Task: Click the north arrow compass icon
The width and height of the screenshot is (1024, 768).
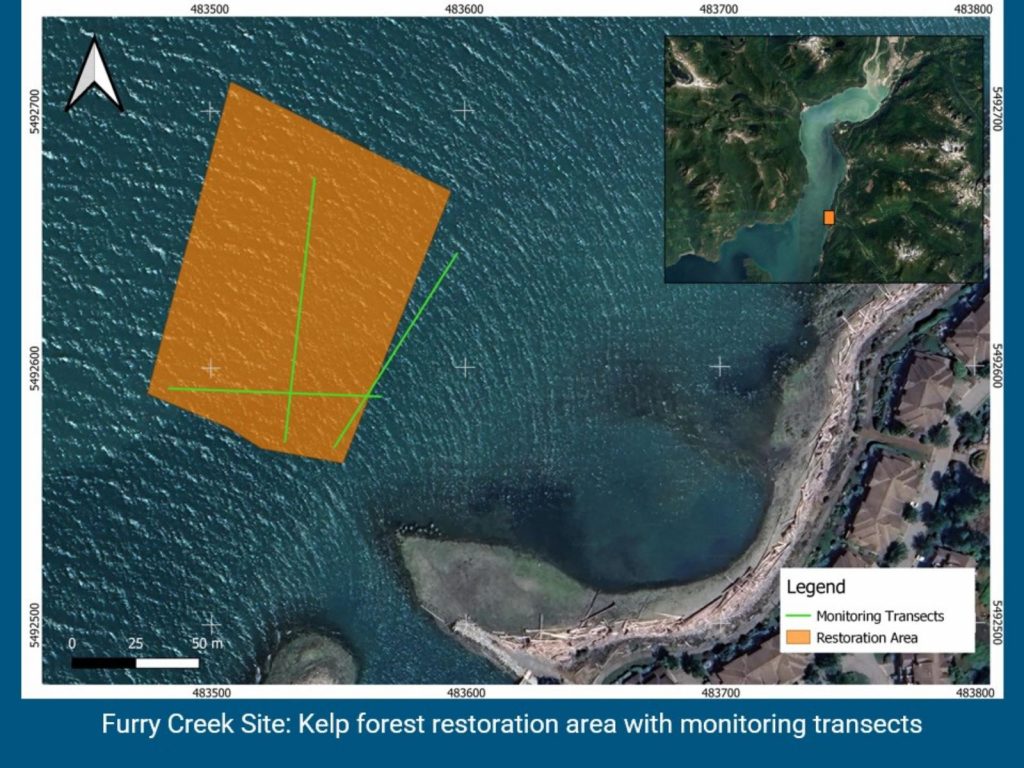Action: point(94,75)
